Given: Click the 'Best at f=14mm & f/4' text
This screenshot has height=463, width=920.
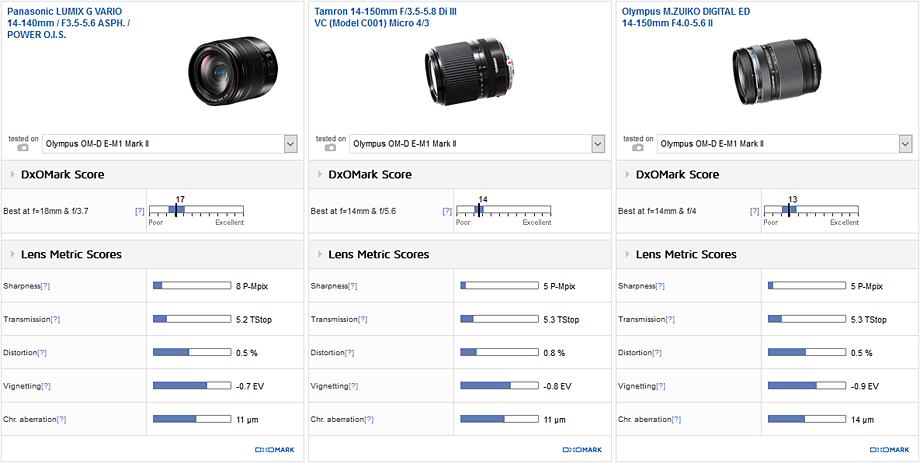Looking at the screenshot, I should coord(656,211).
